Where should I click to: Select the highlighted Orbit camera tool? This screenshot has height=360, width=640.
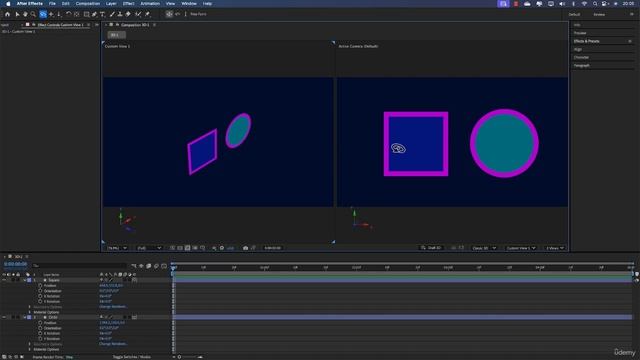coord(43,14)
